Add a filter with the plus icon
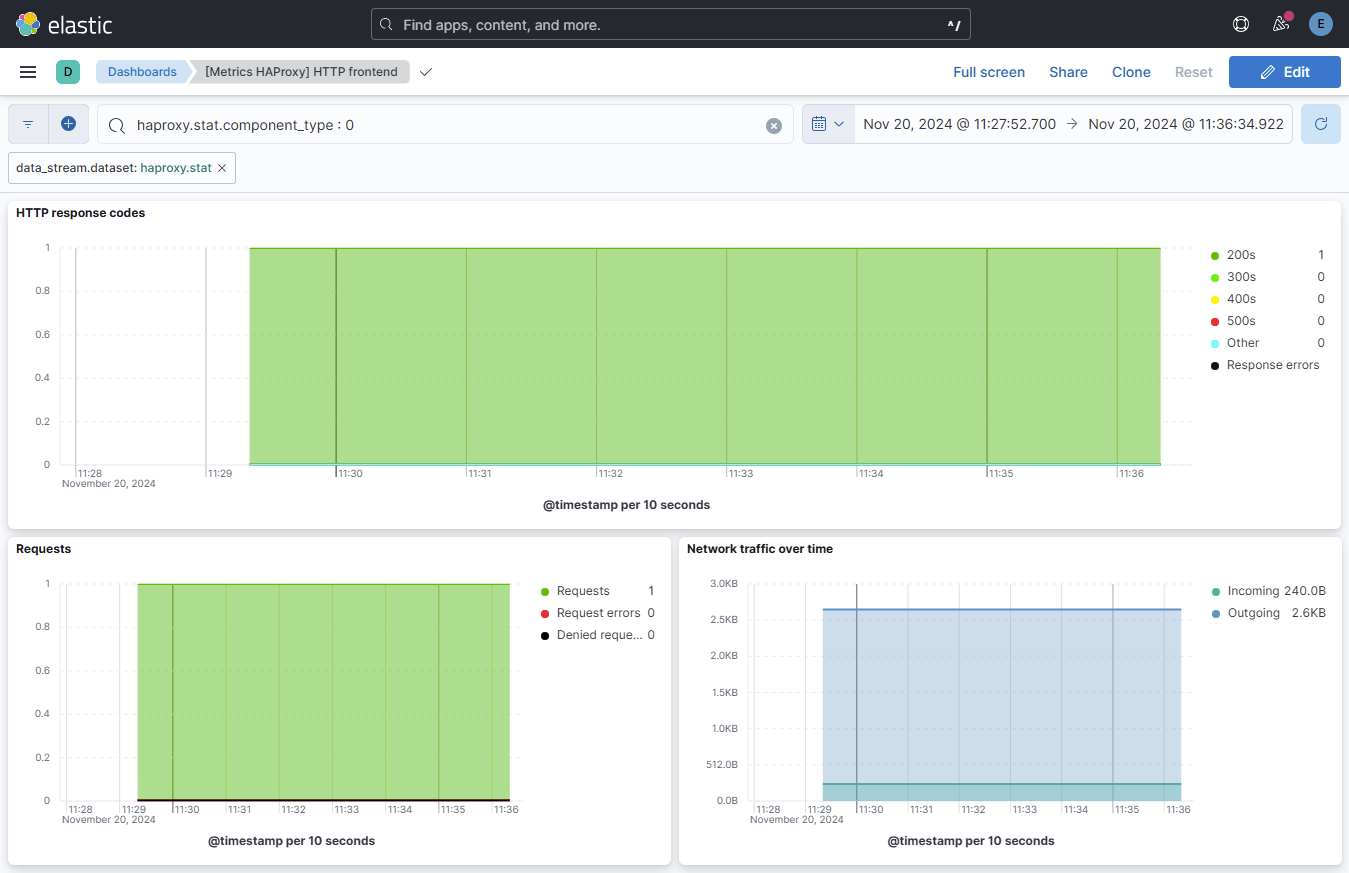This screenshot has height=873, width=1349. (68, 123)
